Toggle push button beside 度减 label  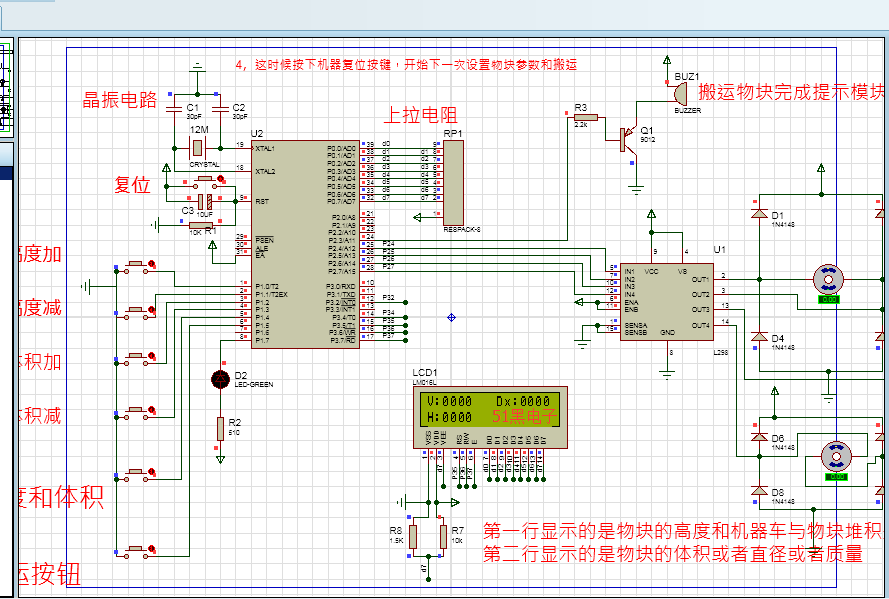pyautogui.click(x=137, y=312)
